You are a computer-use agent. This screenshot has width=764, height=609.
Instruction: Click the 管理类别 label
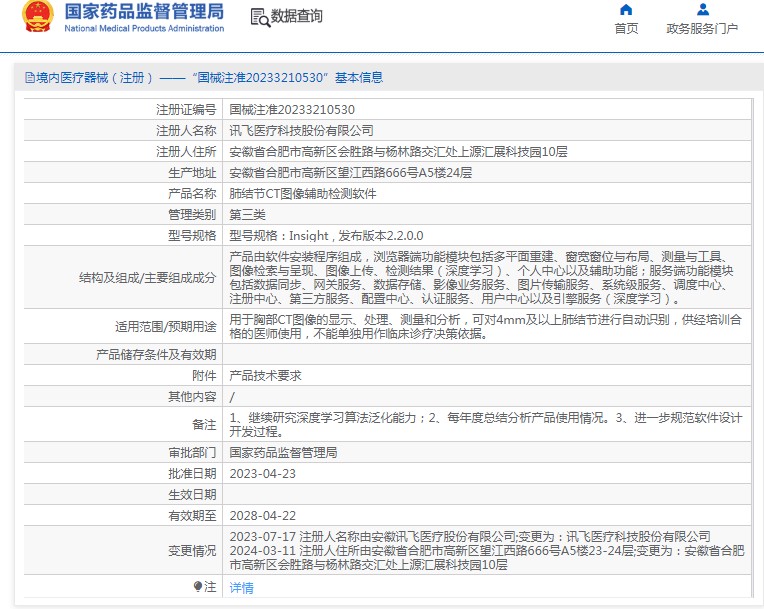192,214
